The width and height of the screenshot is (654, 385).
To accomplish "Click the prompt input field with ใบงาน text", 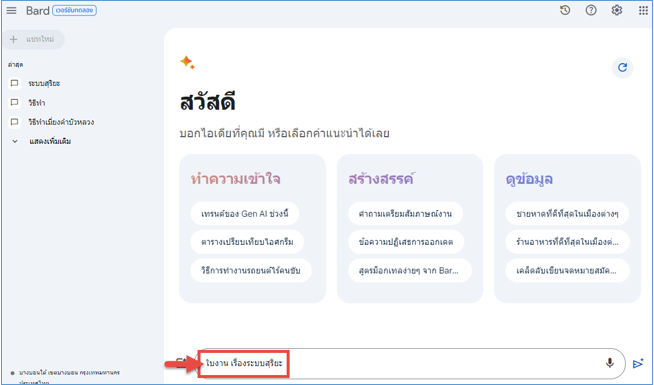I will coord(411,363).
